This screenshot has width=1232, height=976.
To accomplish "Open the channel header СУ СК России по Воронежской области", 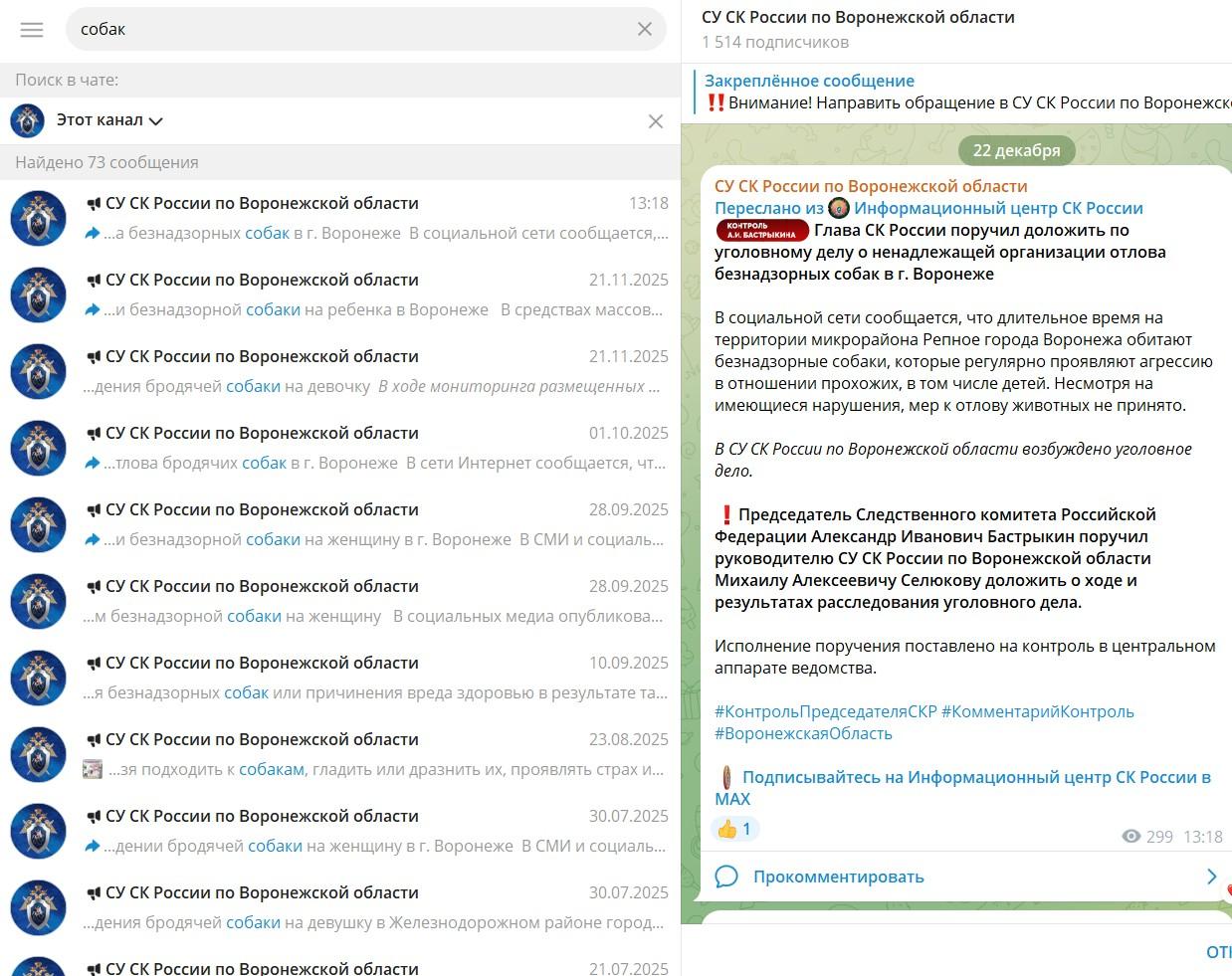I will coord(858,17).
